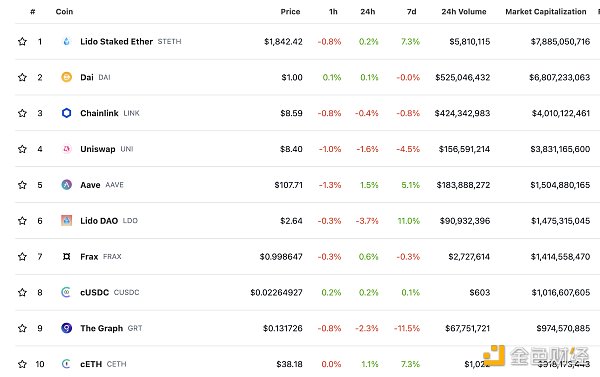Click the Chainlink hexagon logo
This screenshot has height=377, width=600.
[x=67, y=113]
